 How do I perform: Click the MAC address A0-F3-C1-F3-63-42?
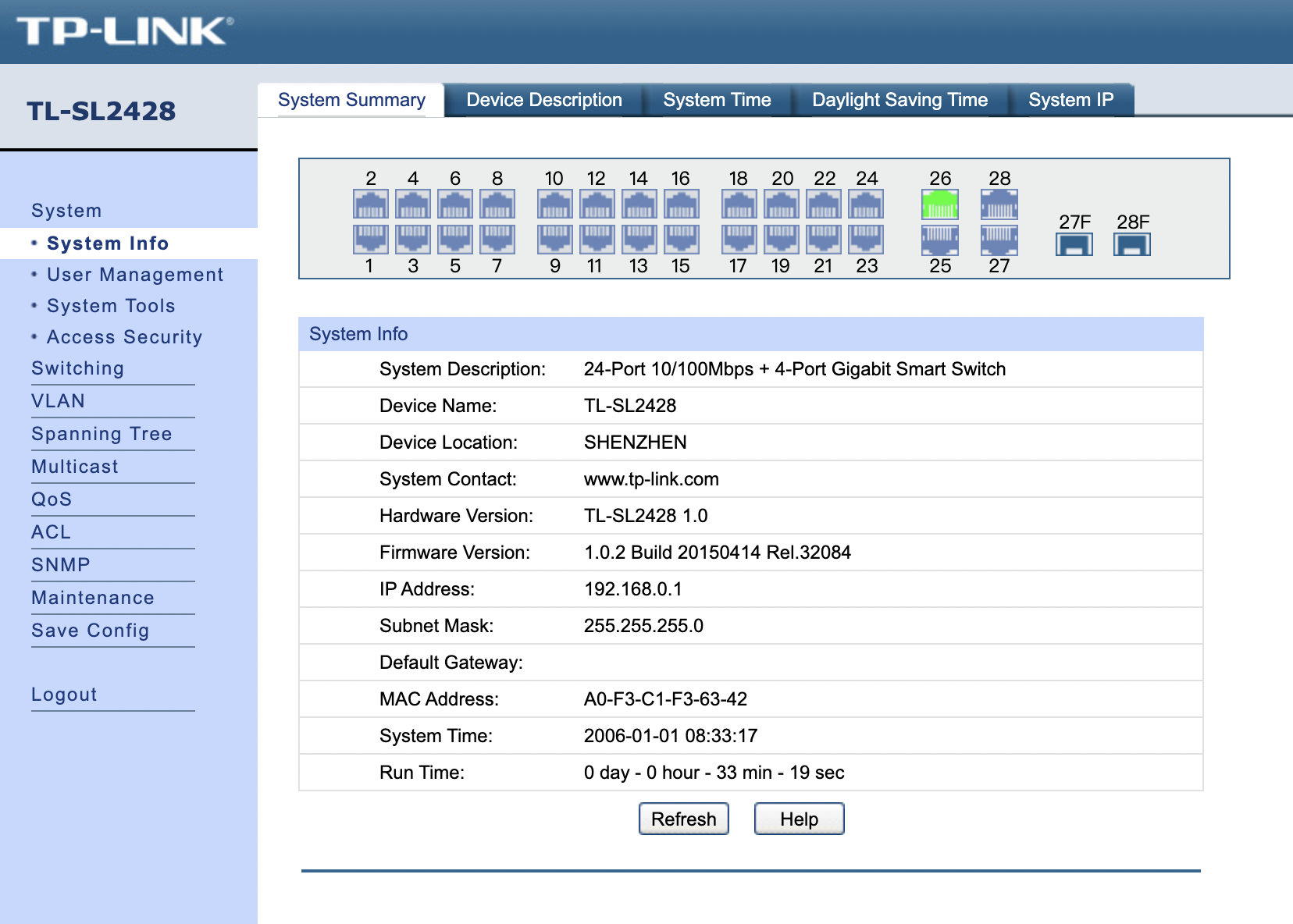point(665,699)
